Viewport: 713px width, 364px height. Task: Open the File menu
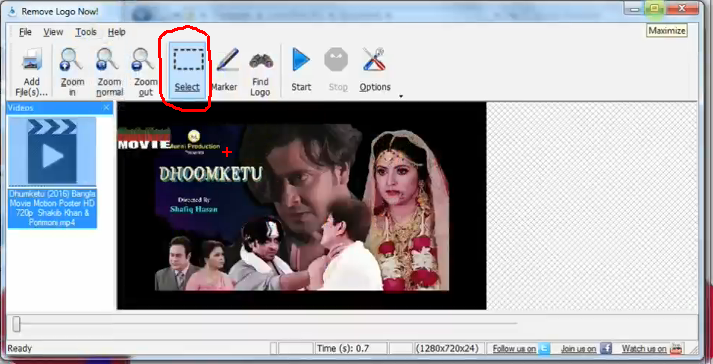click(25, 32)
